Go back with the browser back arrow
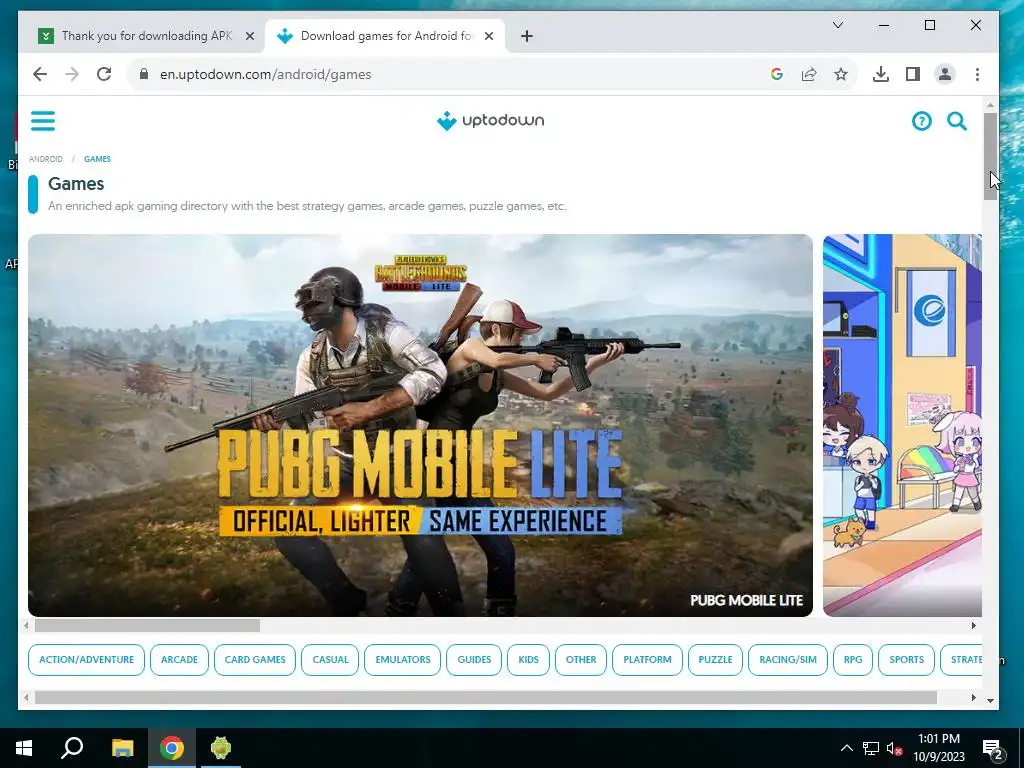This screenshot has height=768, width=1024. pos(40,74)
